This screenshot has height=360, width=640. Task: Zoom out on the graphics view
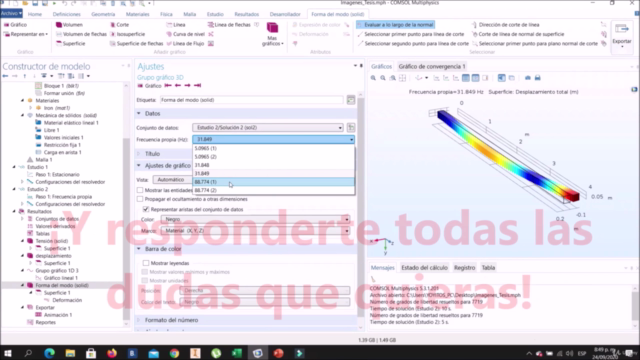pos(383,78)
